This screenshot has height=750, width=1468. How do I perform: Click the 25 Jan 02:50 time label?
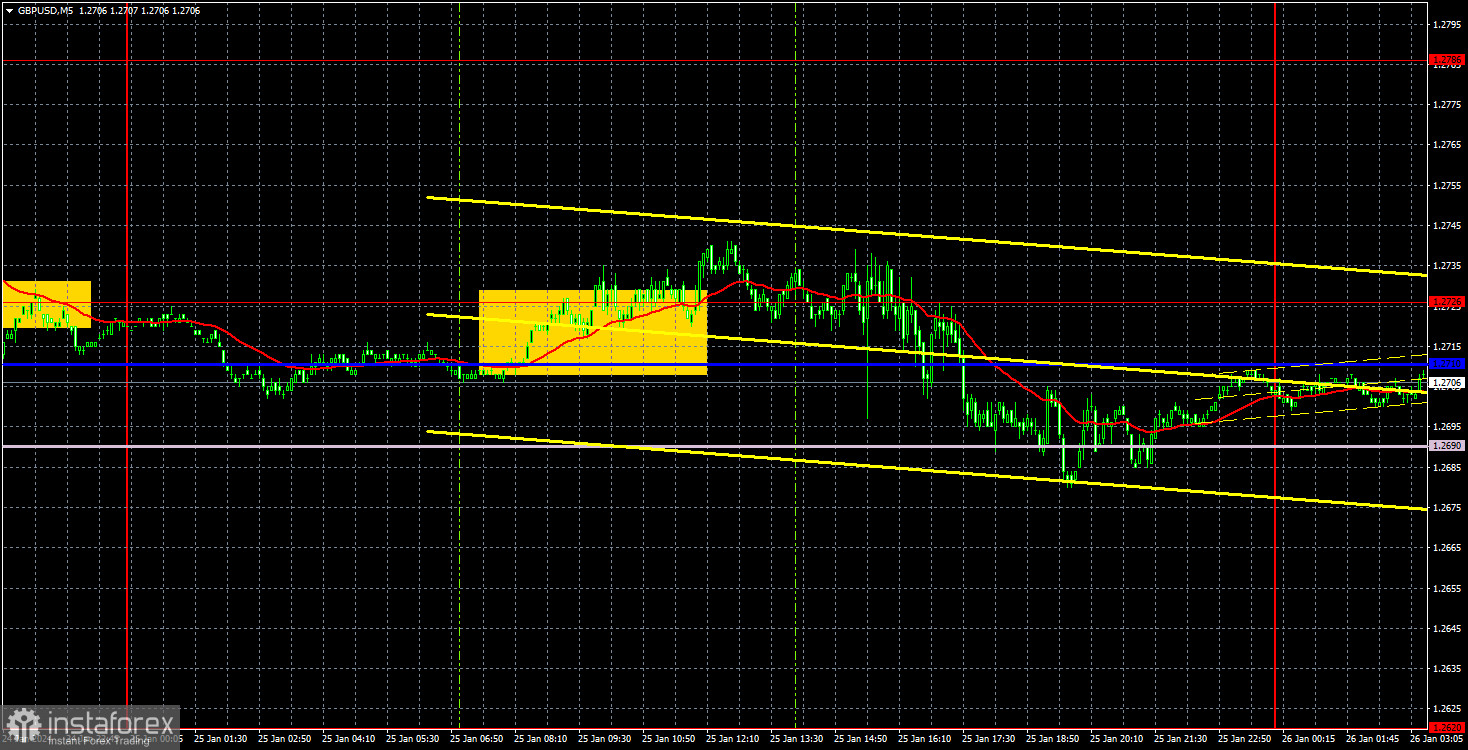[x=284, y=739]
